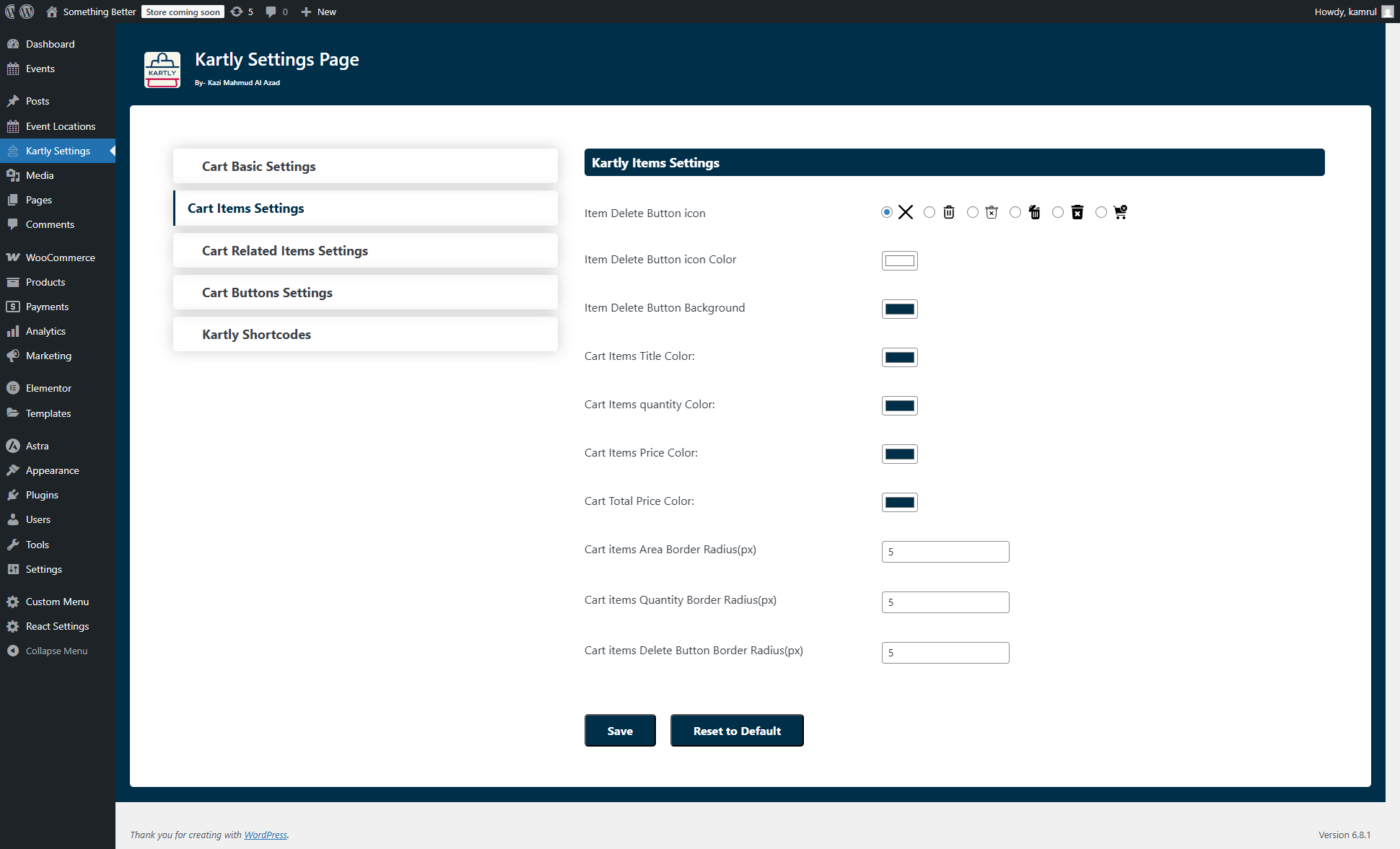This screenshot has height=849, width=1400.
Task: Open Templates sidebar item
Action: (x=58, y=413)
